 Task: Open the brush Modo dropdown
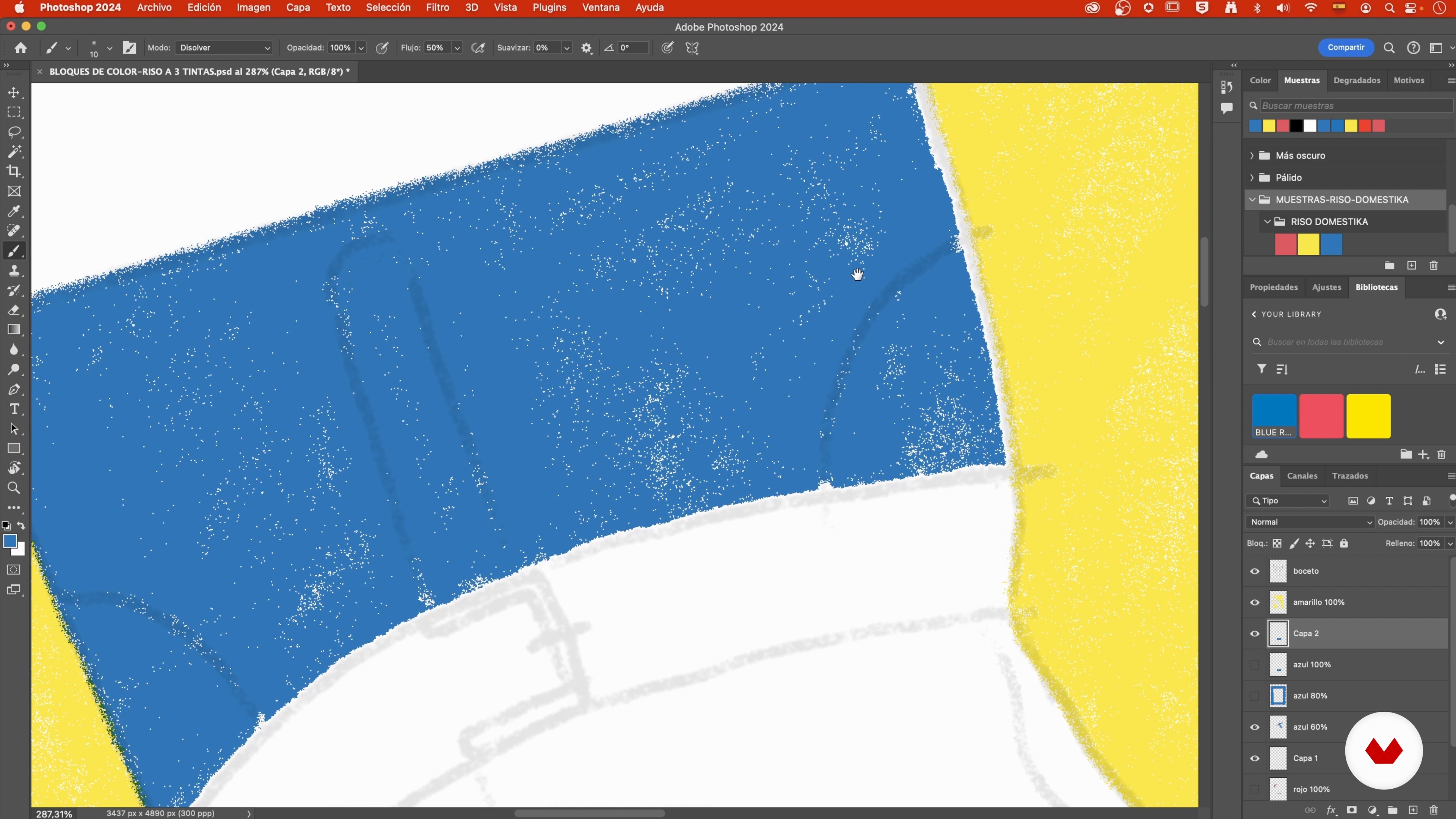point(224,48)
